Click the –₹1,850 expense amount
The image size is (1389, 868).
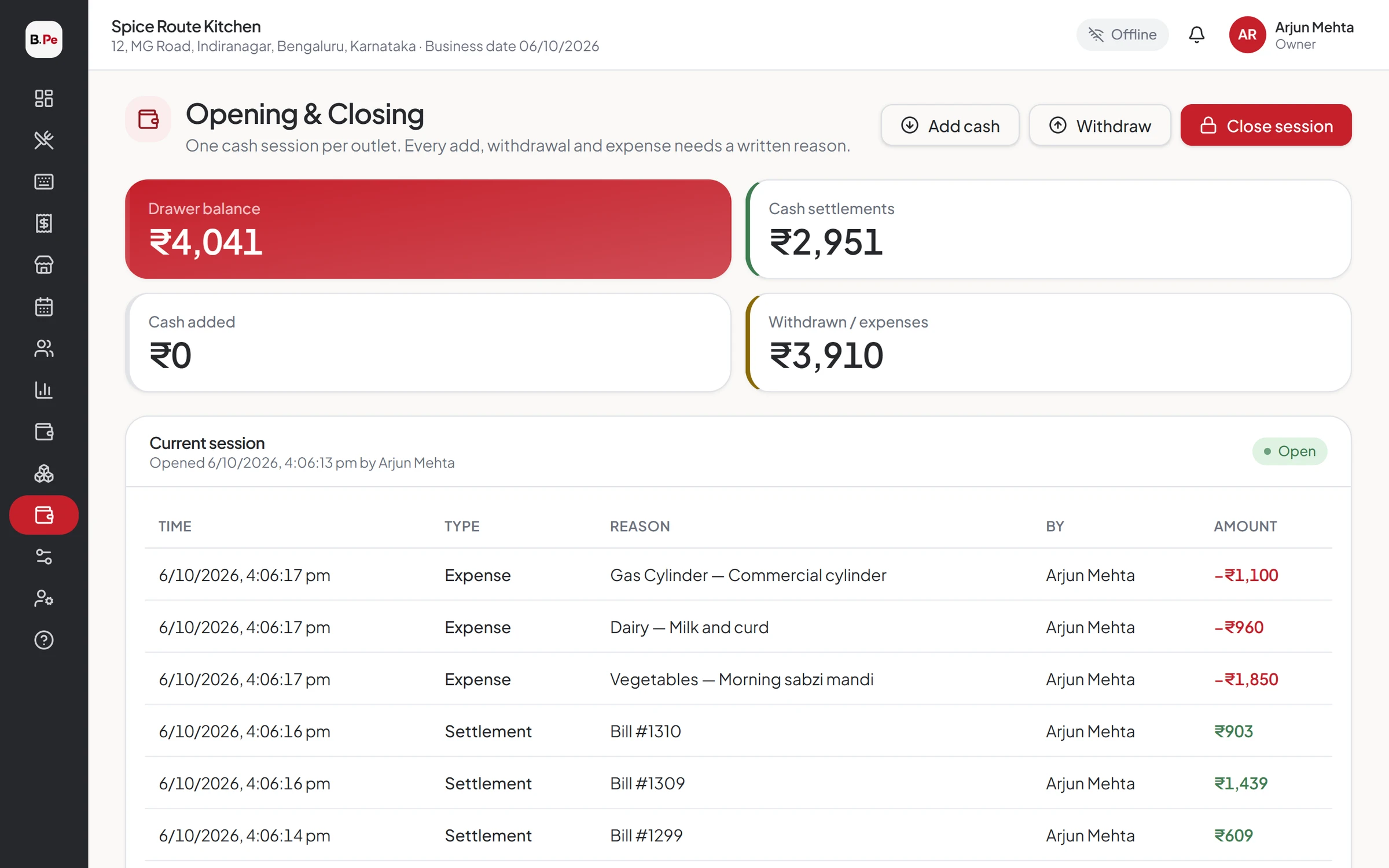pos(1246,679)
